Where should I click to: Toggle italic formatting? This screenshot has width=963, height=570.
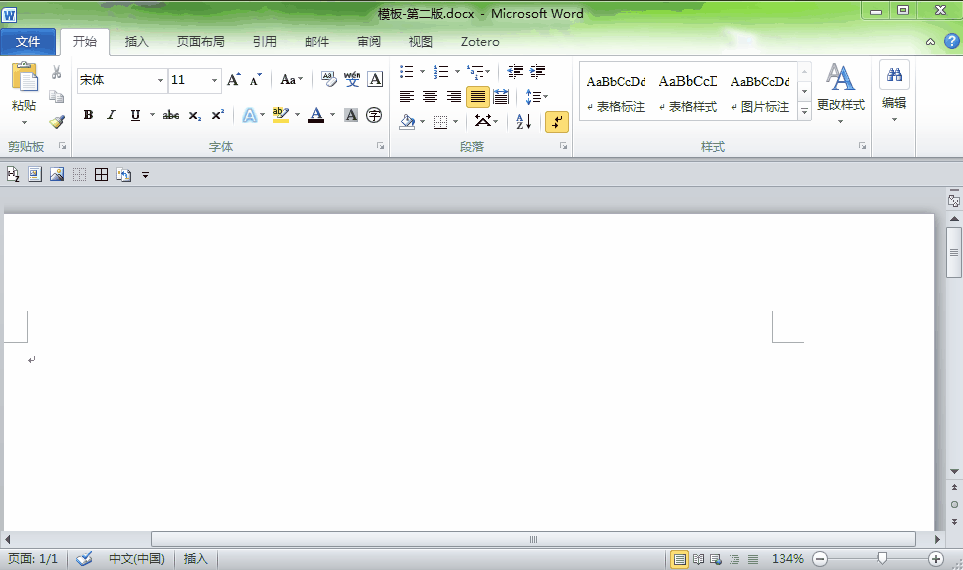111,115
